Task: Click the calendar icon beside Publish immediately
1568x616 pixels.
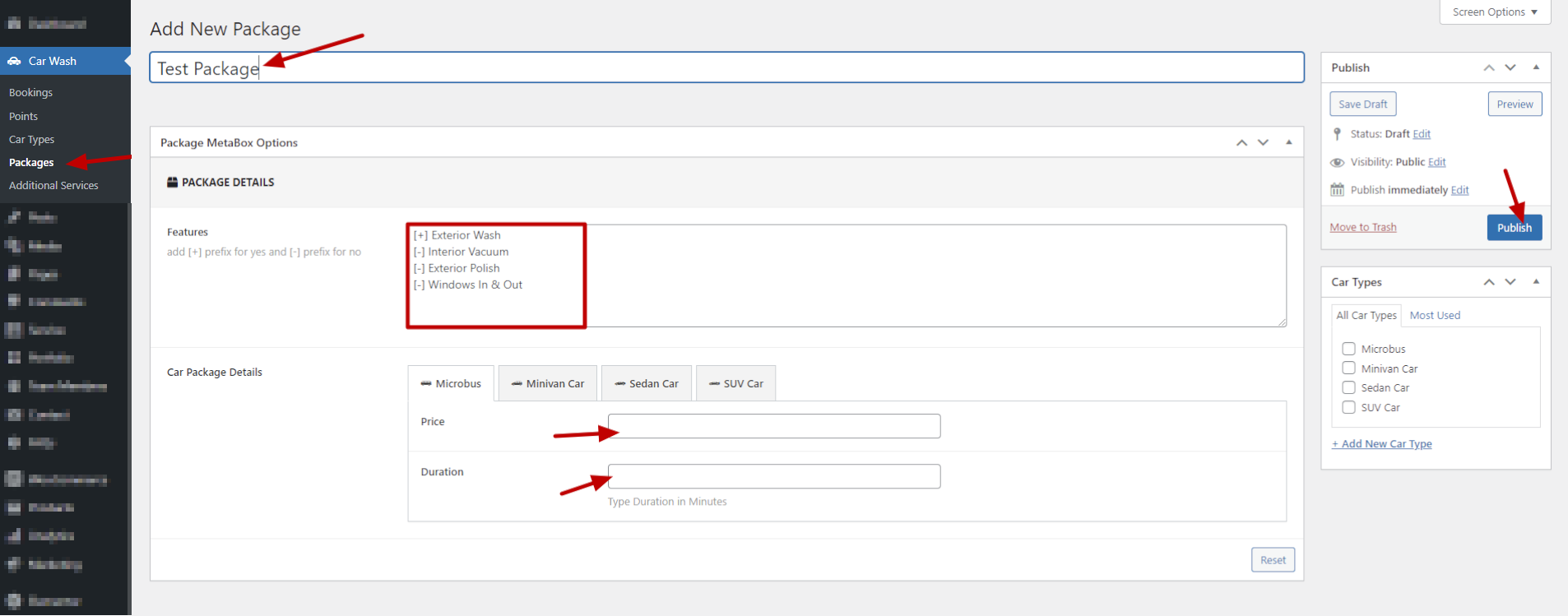Action: (x=1337, y=190)
